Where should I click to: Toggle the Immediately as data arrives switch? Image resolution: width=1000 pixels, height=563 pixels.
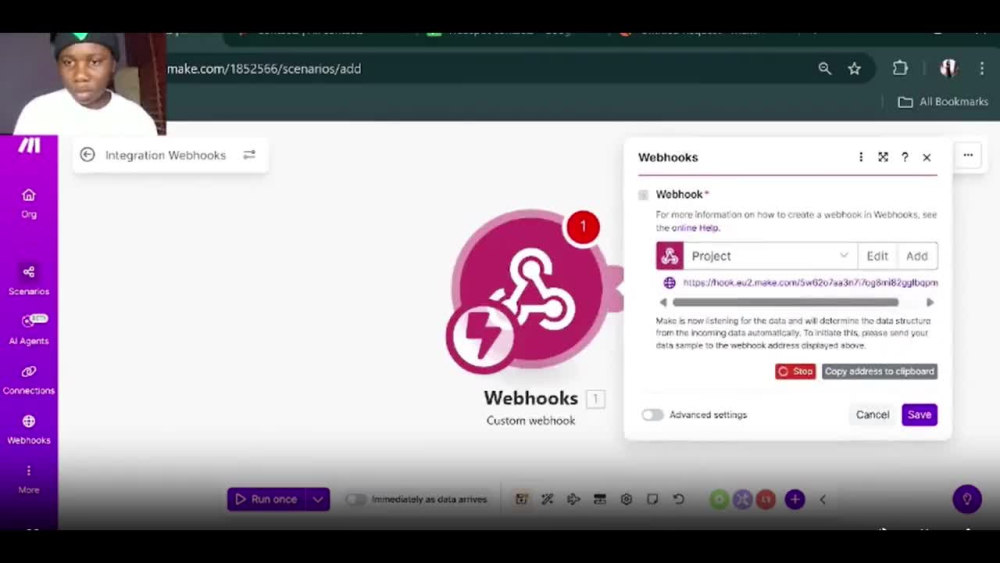355,499
